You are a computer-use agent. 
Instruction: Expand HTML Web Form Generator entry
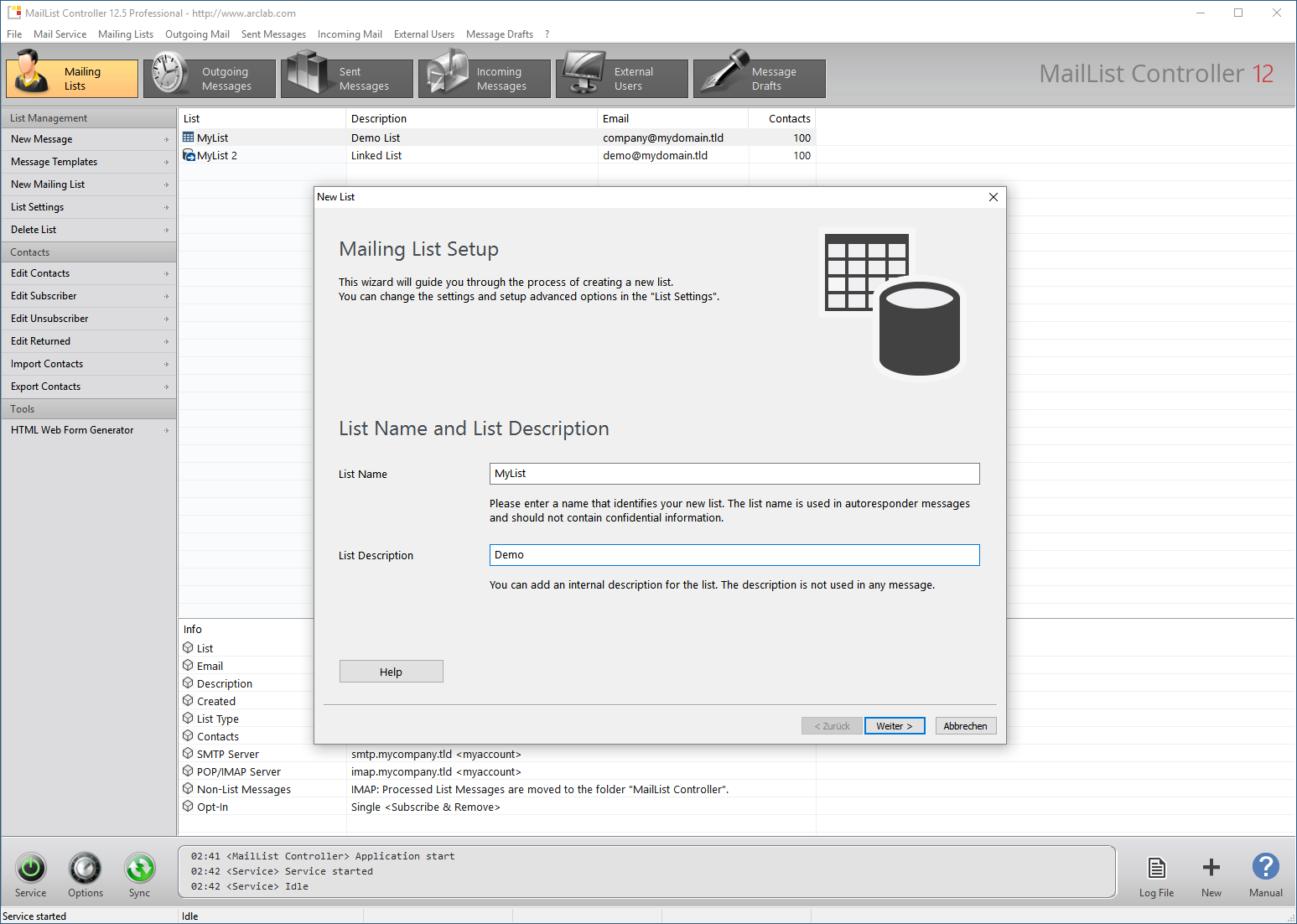point(89,430)
